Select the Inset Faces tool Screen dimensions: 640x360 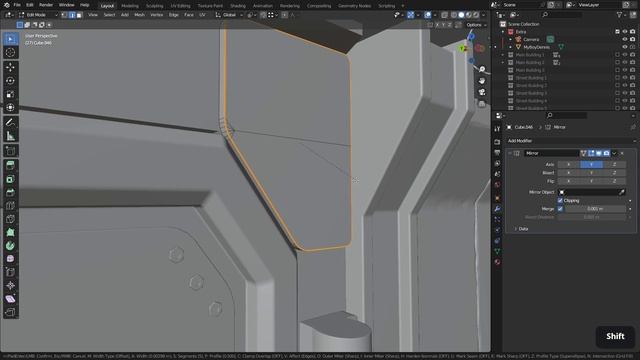point(10,179)
